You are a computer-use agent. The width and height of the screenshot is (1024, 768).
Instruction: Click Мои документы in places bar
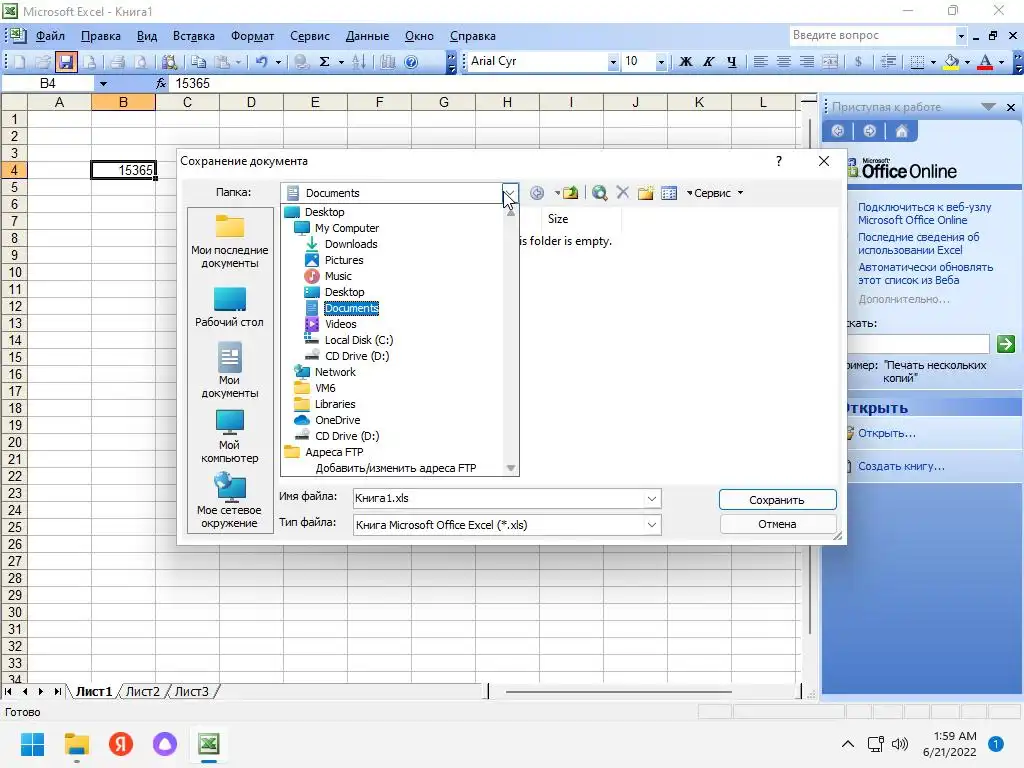(x=229, y=370)
